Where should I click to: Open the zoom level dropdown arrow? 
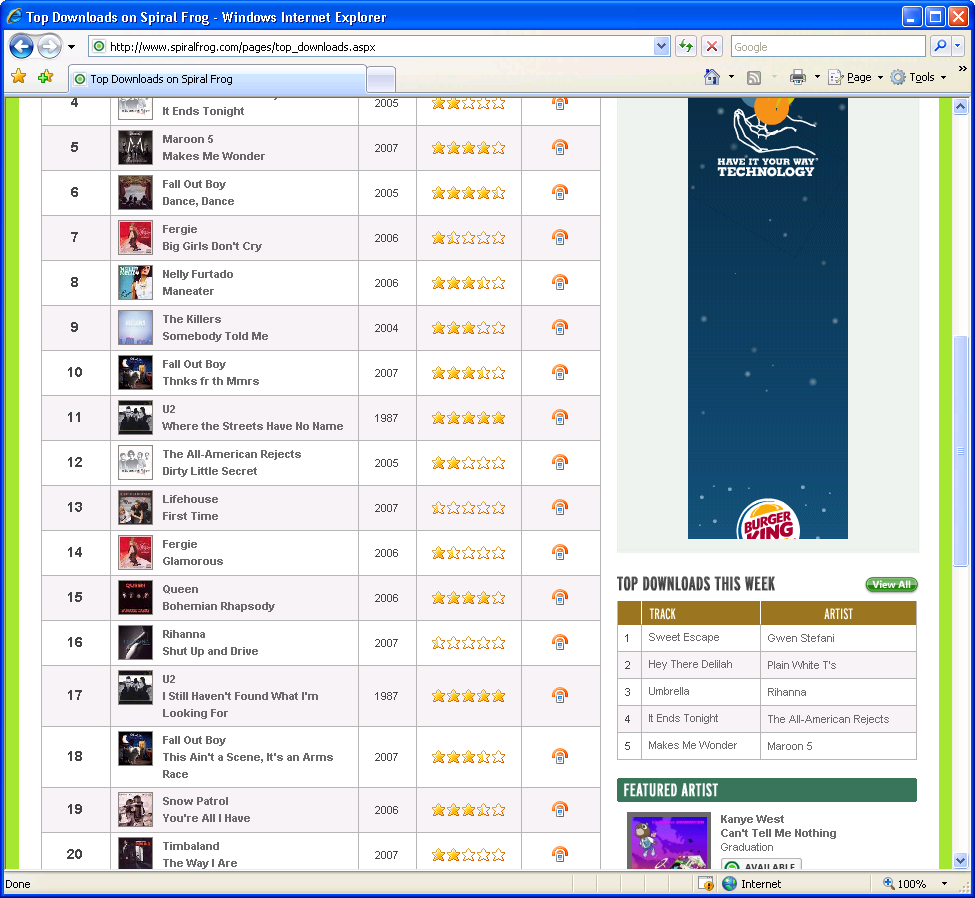coord(945,884)
